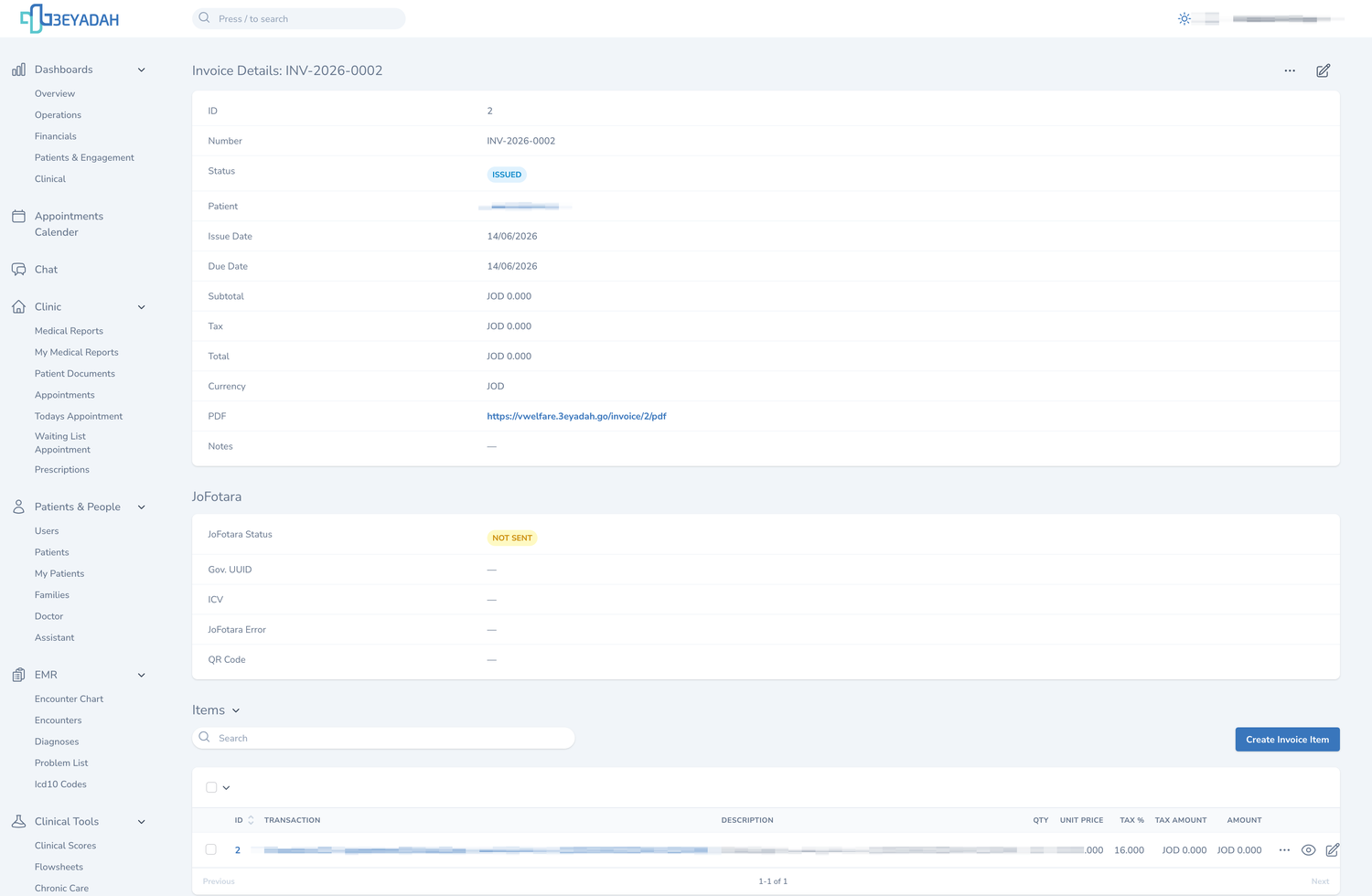Collapse the EMR section chevron
This screenshot has width=1372, height=896.
point(142,675)
